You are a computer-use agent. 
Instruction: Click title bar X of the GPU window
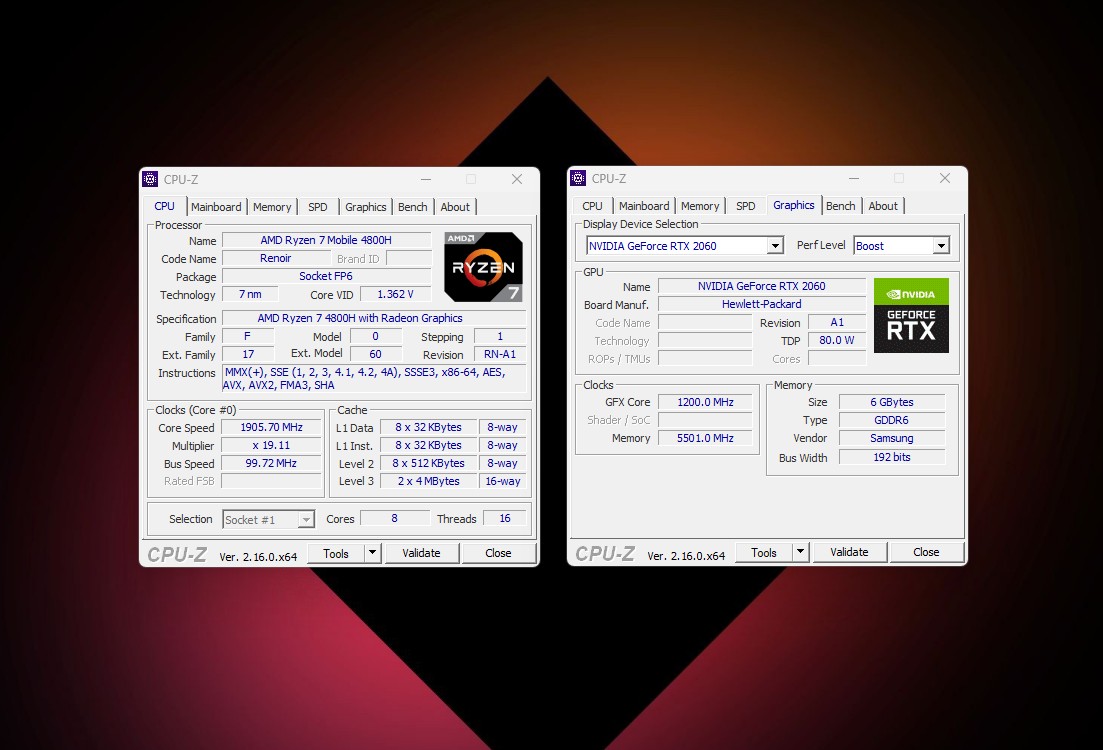coord(945,178)
